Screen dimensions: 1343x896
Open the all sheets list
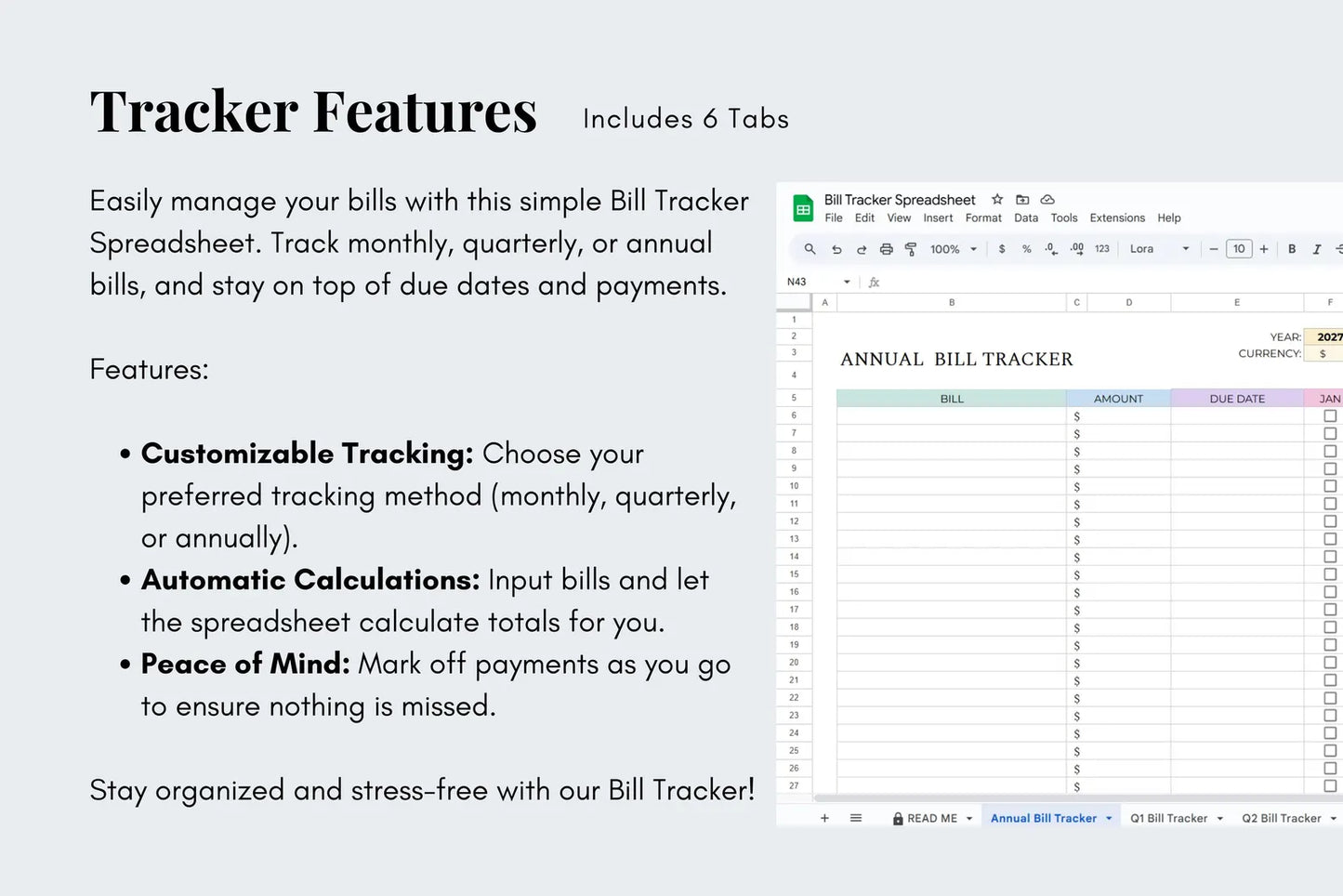(x=856, y=817)
